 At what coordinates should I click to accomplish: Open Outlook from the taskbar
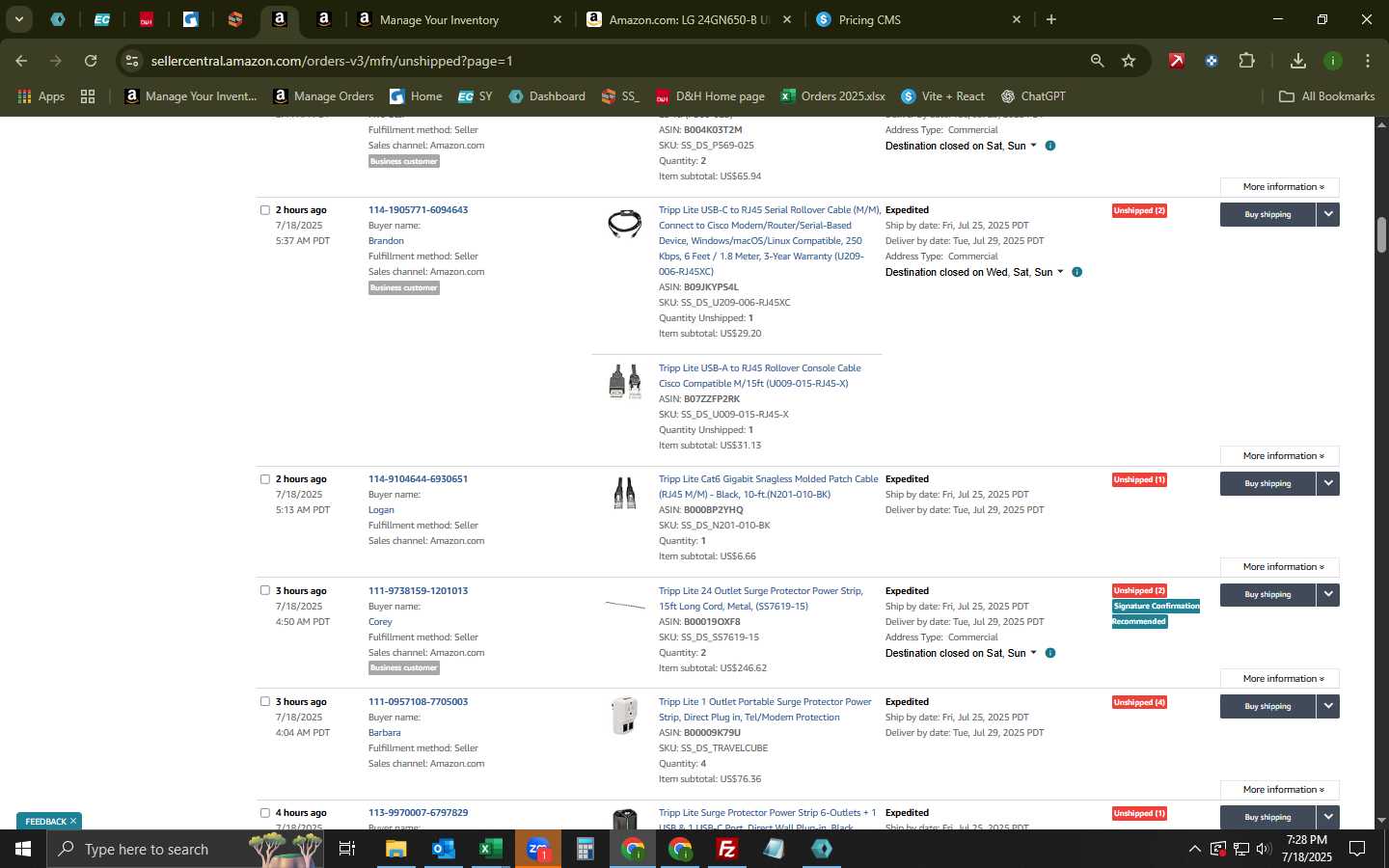point(443,849)
